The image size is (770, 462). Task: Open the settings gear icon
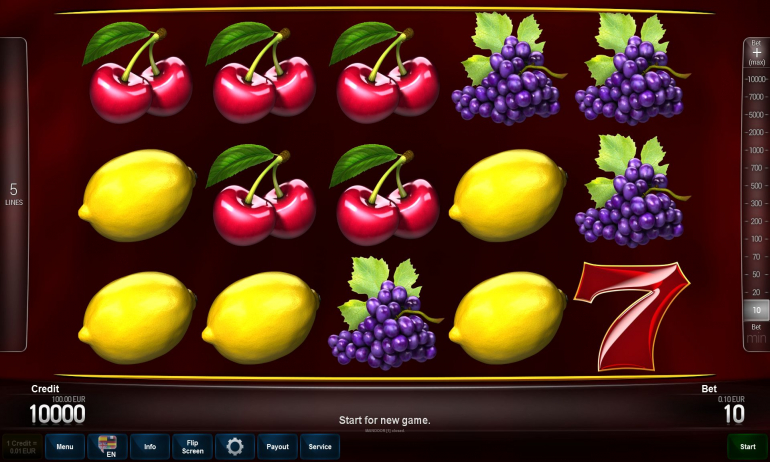click(x=235, y=446)
